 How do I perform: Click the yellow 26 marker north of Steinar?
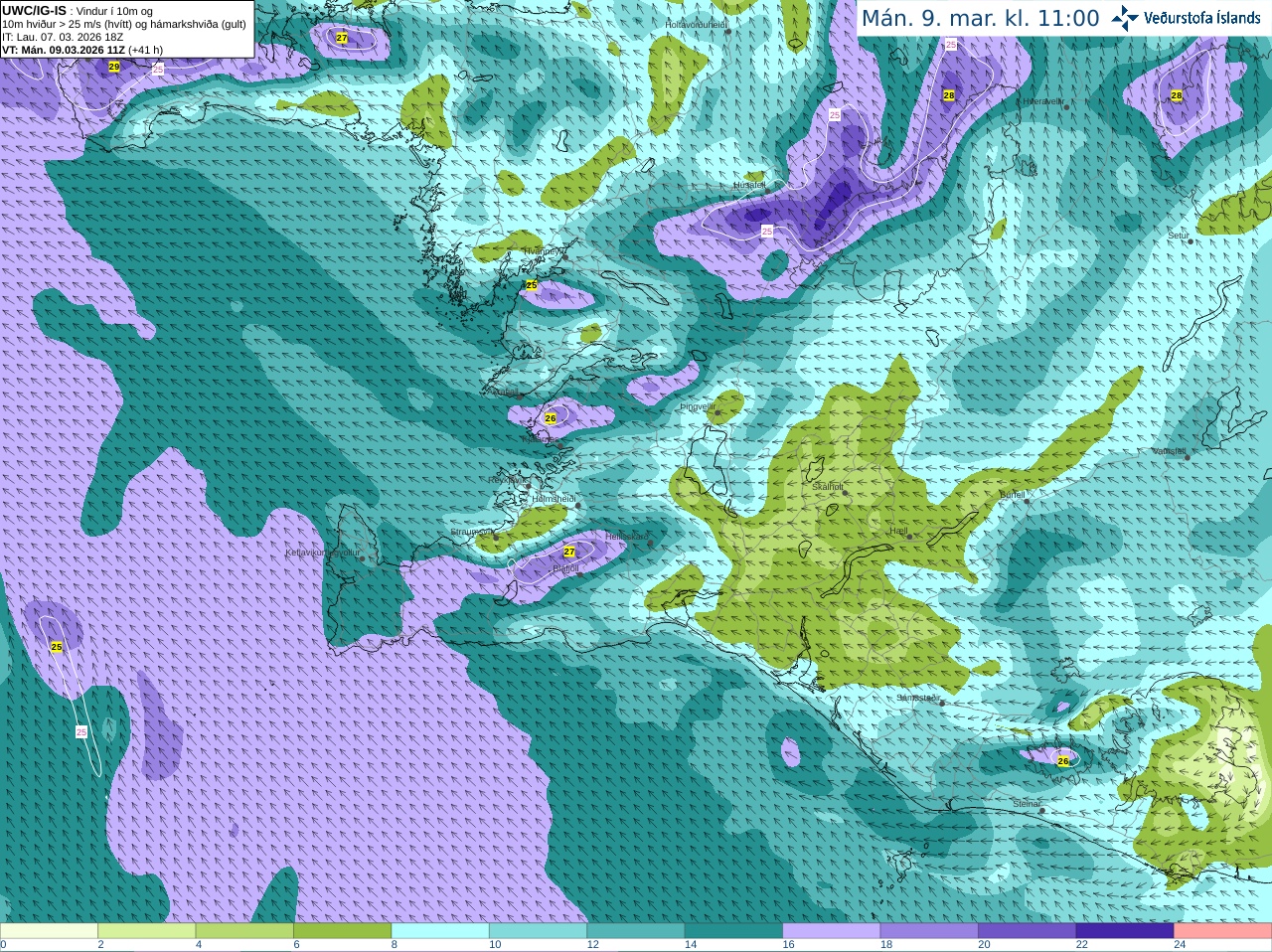[1063, 761]
